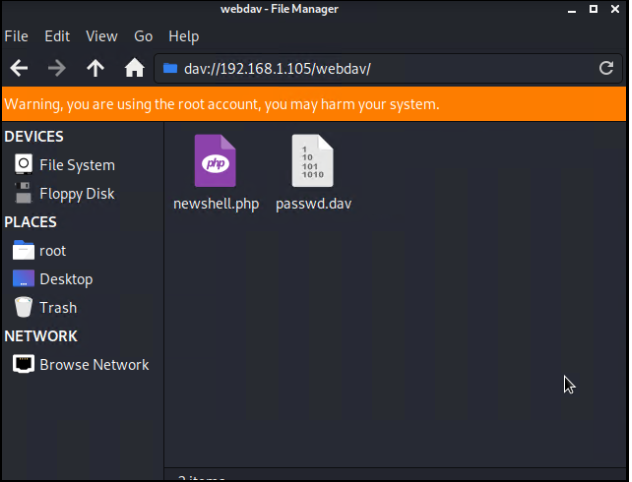Minimize the File Manager window
This screenshot has width=632, height=482.
(x=572, y=9)
